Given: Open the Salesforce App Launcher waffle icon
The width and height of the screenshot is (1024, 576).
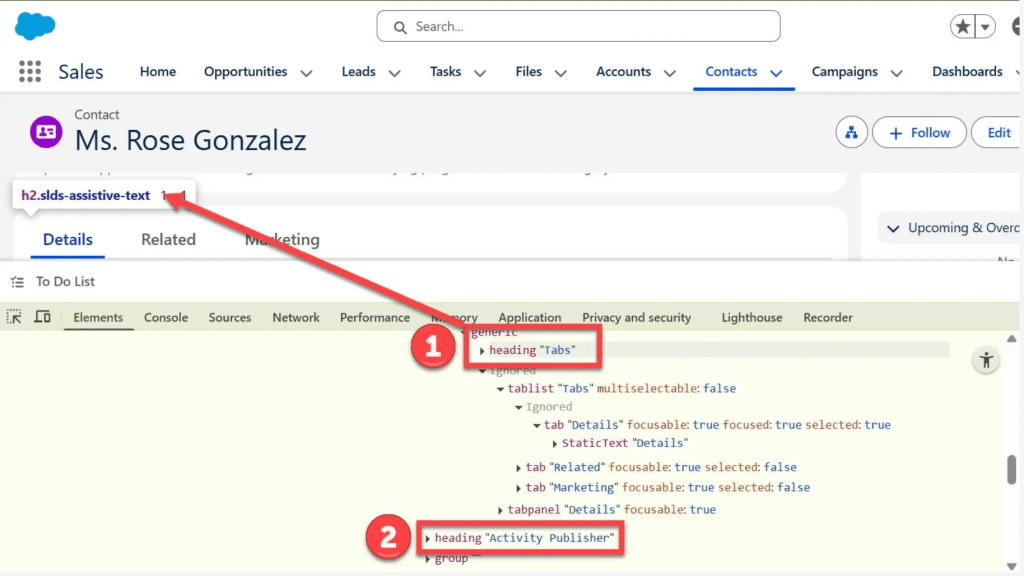Looking at the screenshot, I should (28, 71).
